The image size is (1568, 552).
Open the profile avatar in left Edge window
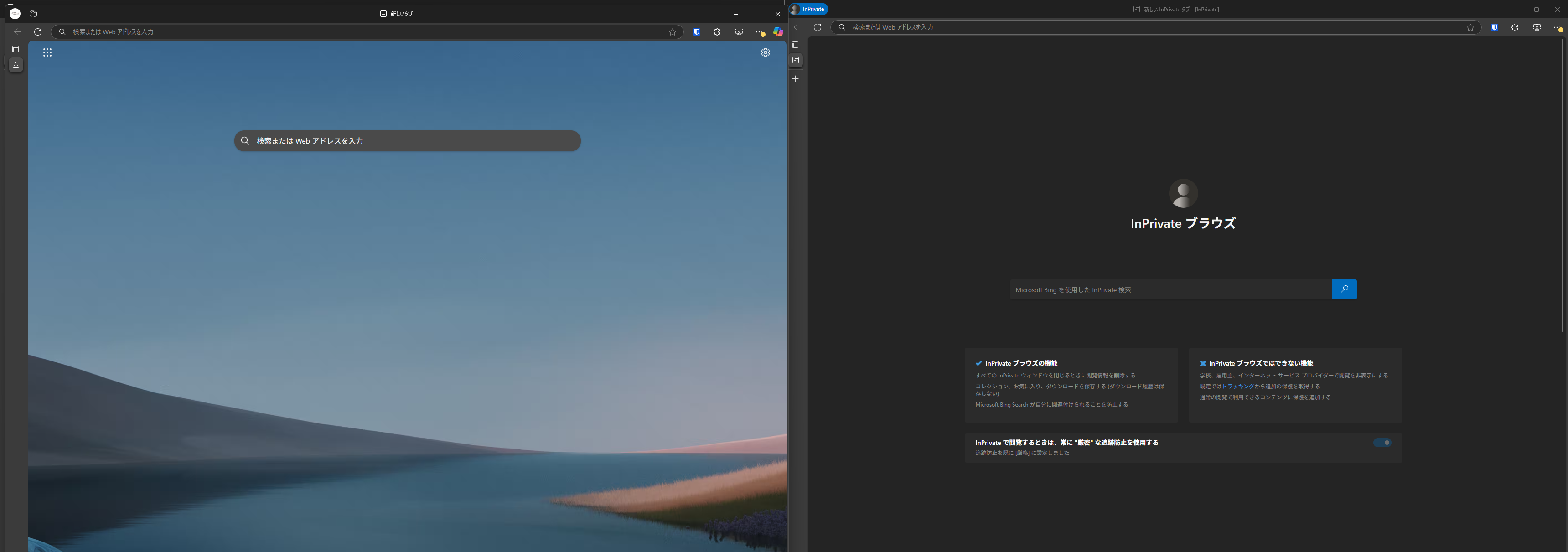pyautogui.click(x=15, y=13)
